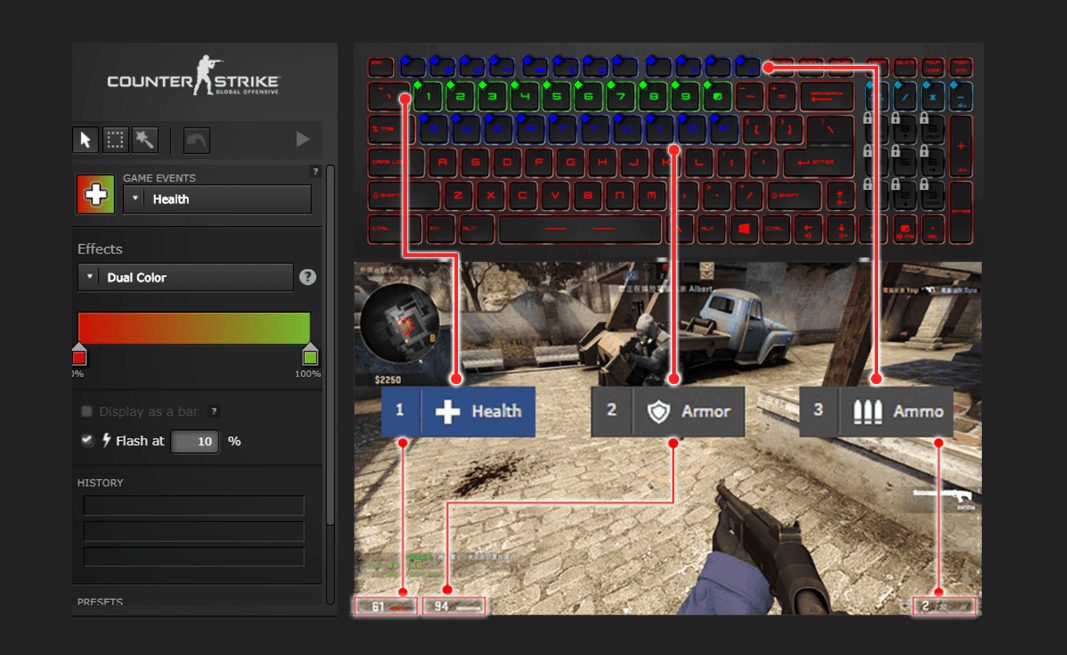Uncheck the Flash at checkbox
Viewport: 1067px width, 655px height.
87,440
